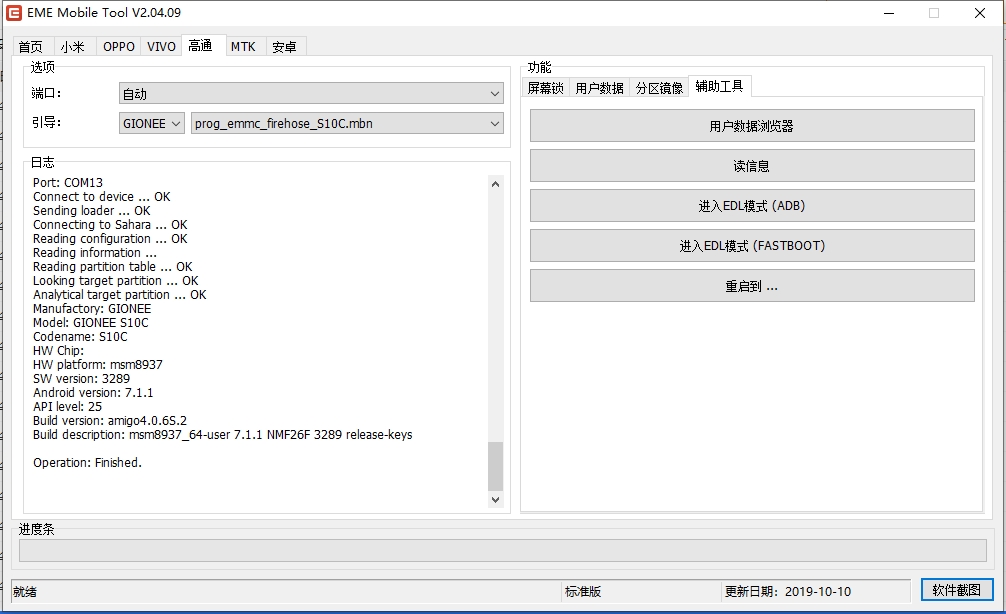
Task: Click the 用户数据浏览器 button
Action: tap(752, 126)
